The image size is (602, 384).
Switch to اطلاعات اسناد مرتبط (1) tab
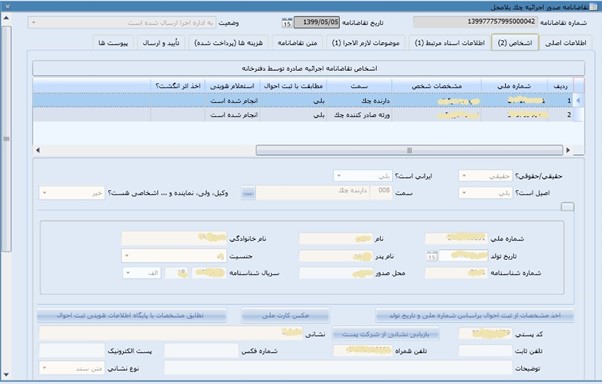[450, 43]
